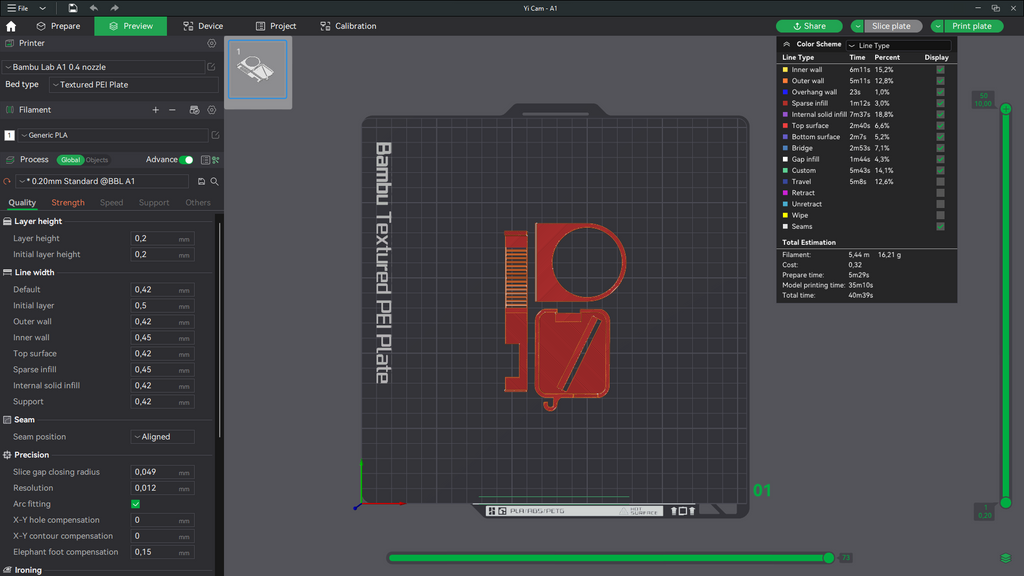Open the Calibration tab
Screen dimensions: 1024x576
click(348, 26)
